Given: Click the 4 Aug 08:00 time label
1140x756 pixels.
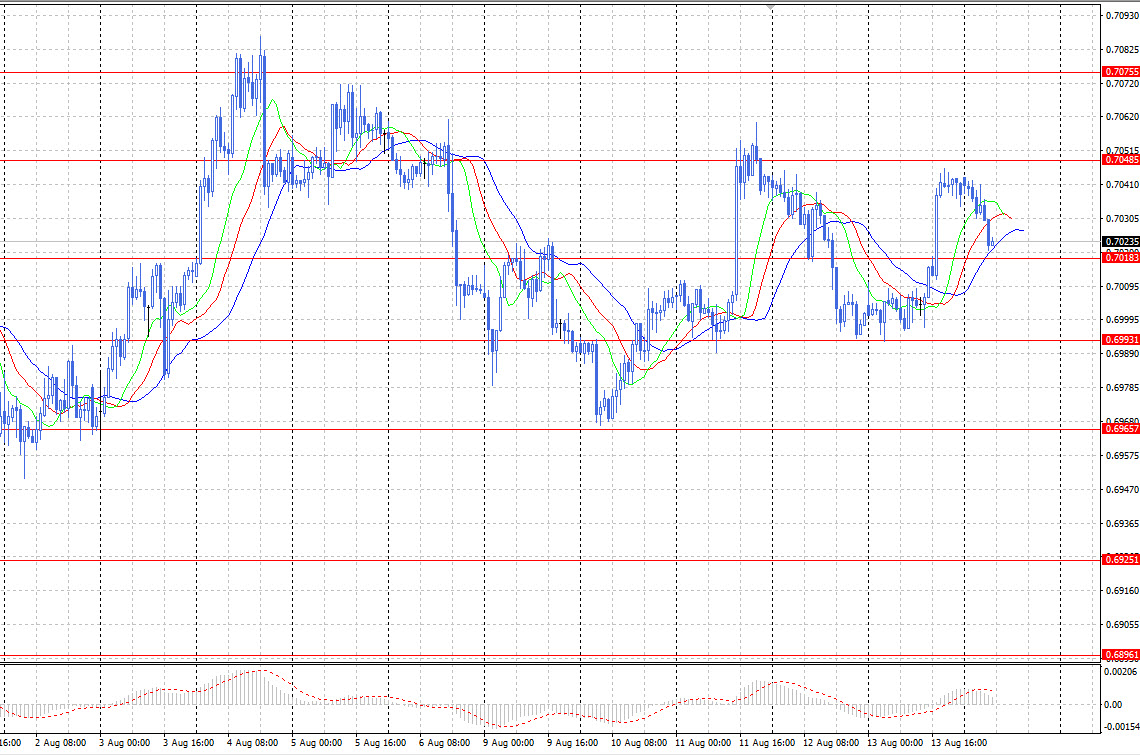Looking at the screenshot, I should (x=252, y=743).
